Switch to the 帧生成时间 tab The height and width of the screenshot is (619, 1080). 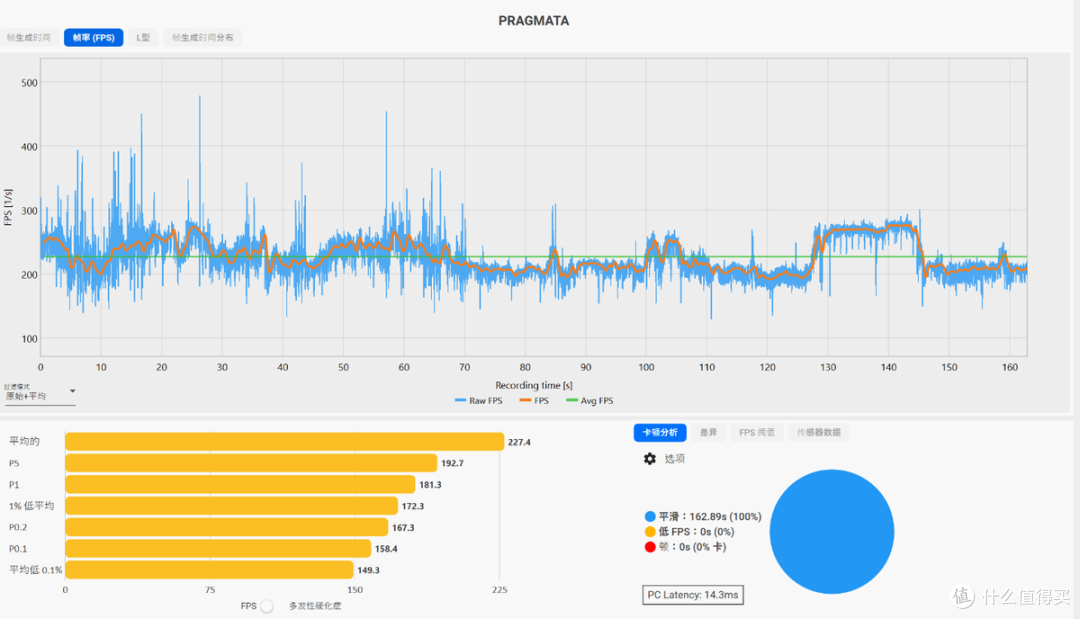coord(28,37)
